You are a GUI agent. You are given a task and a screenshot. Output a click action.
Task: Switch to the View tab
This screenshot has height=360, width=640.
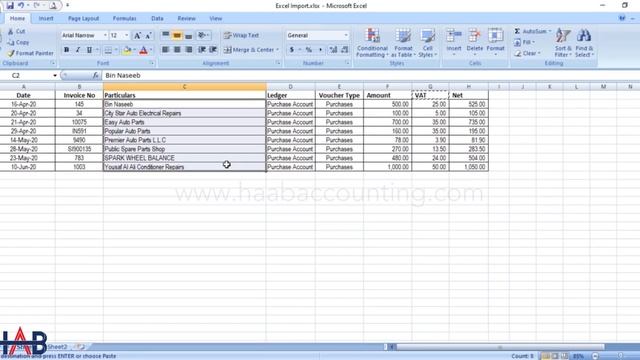tap(216, 18)
